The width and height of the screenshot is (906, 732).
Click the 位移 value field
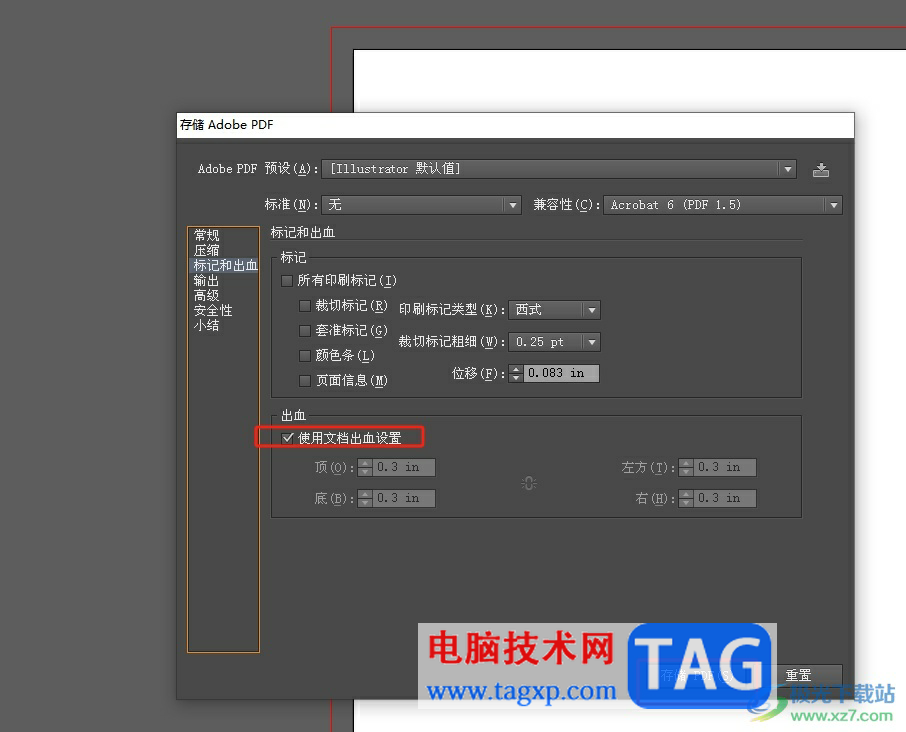click(561, 373)
